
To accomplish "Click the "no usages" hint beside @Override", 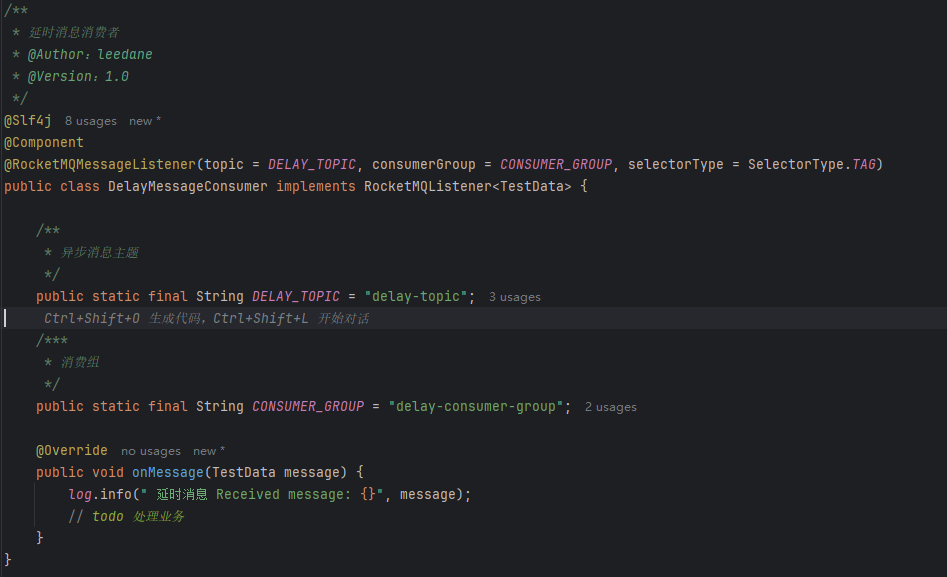I will 151,451.
